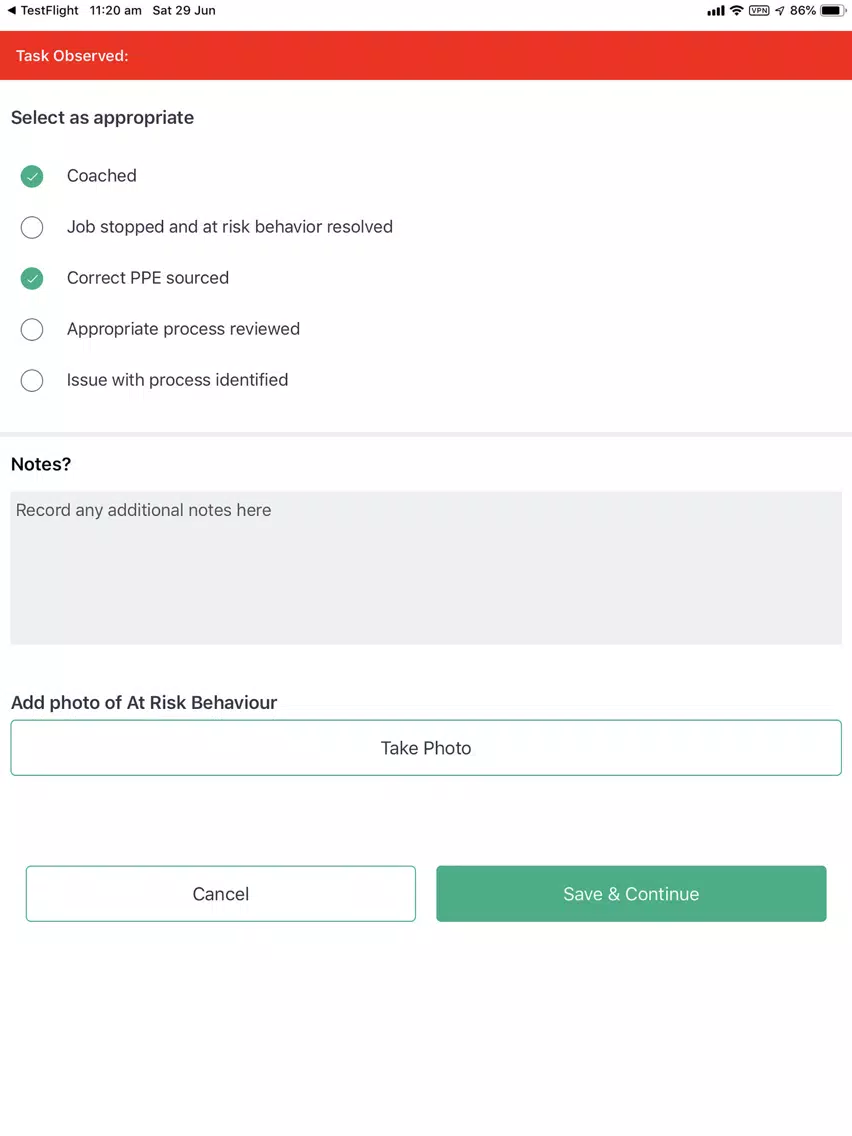Tap the Wi-Fi icon in status bar

pyautogui.click(x=736, y=11)
